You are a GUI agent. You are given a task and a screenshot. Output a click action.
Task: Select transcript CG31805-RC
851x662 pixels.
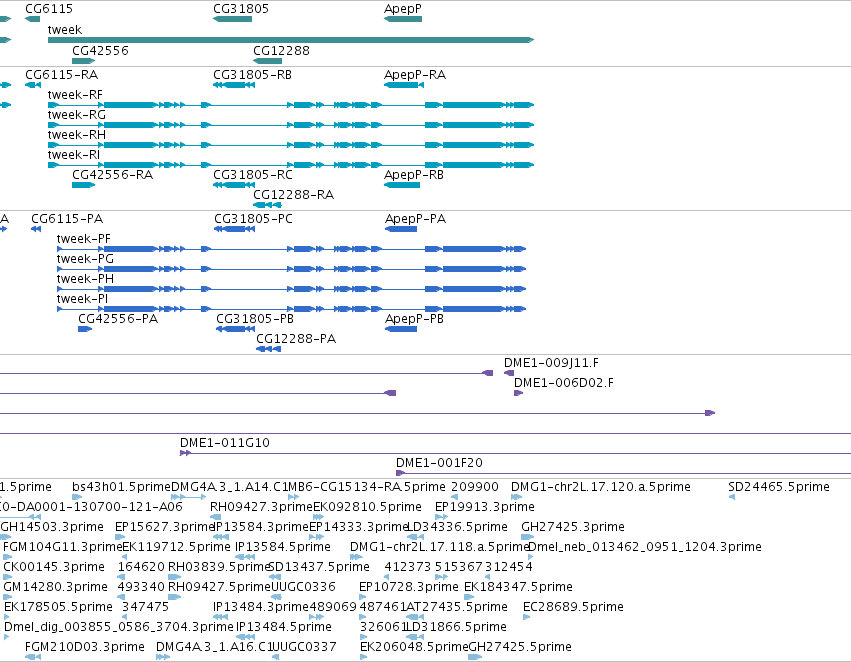tap(234, 185)
